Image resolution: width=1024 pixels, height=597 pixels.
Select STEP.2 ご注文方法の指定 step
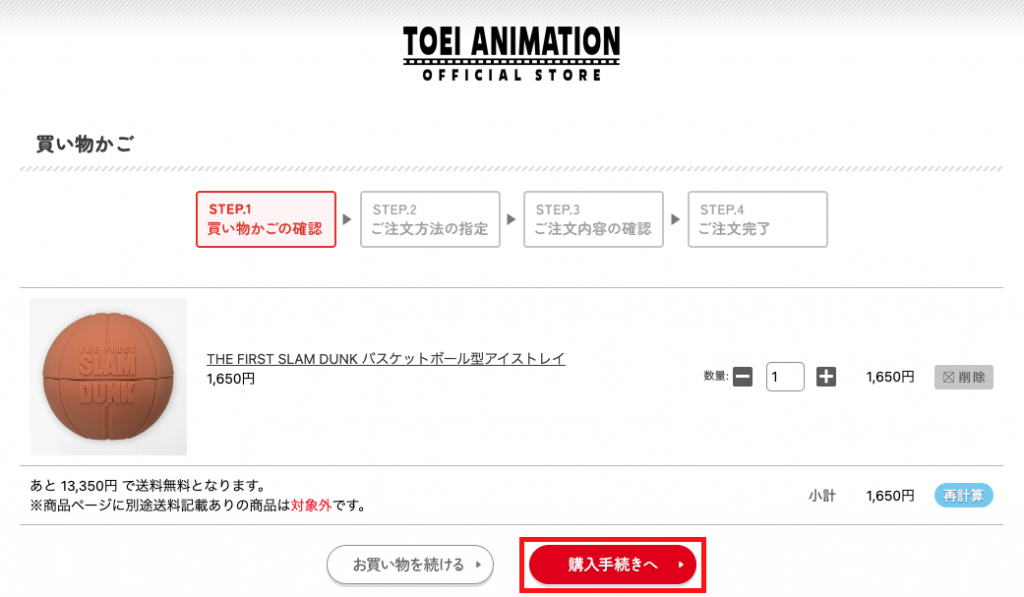tap(430, 219)
